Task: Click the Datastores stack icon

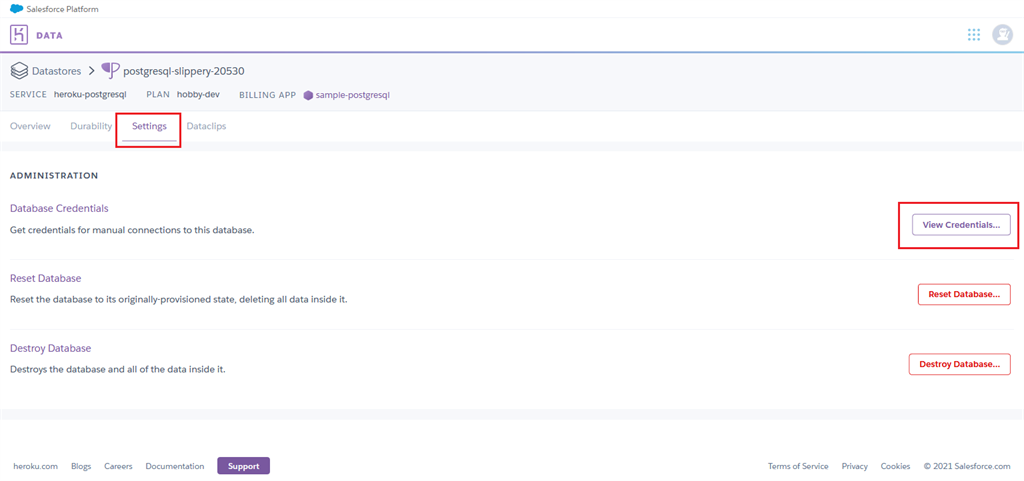Action: coord(19,70)
